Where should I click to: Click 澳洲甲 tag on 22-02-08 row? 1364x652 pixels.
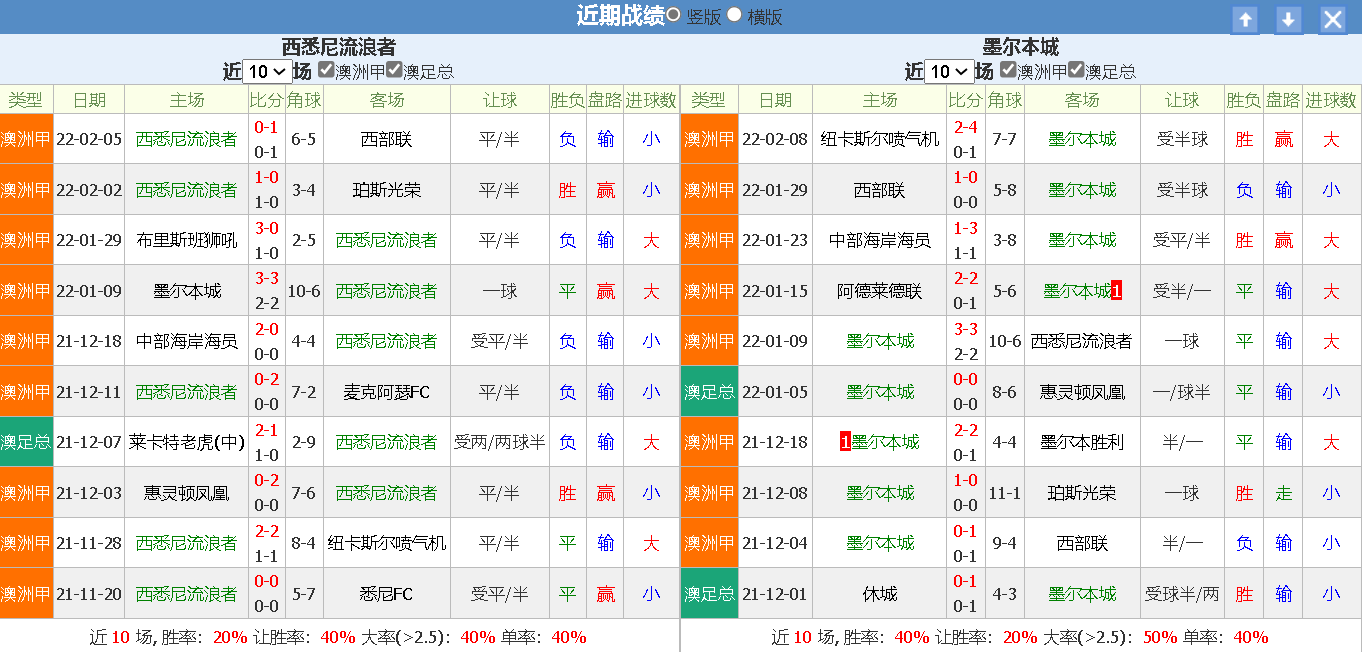(709, 139)
